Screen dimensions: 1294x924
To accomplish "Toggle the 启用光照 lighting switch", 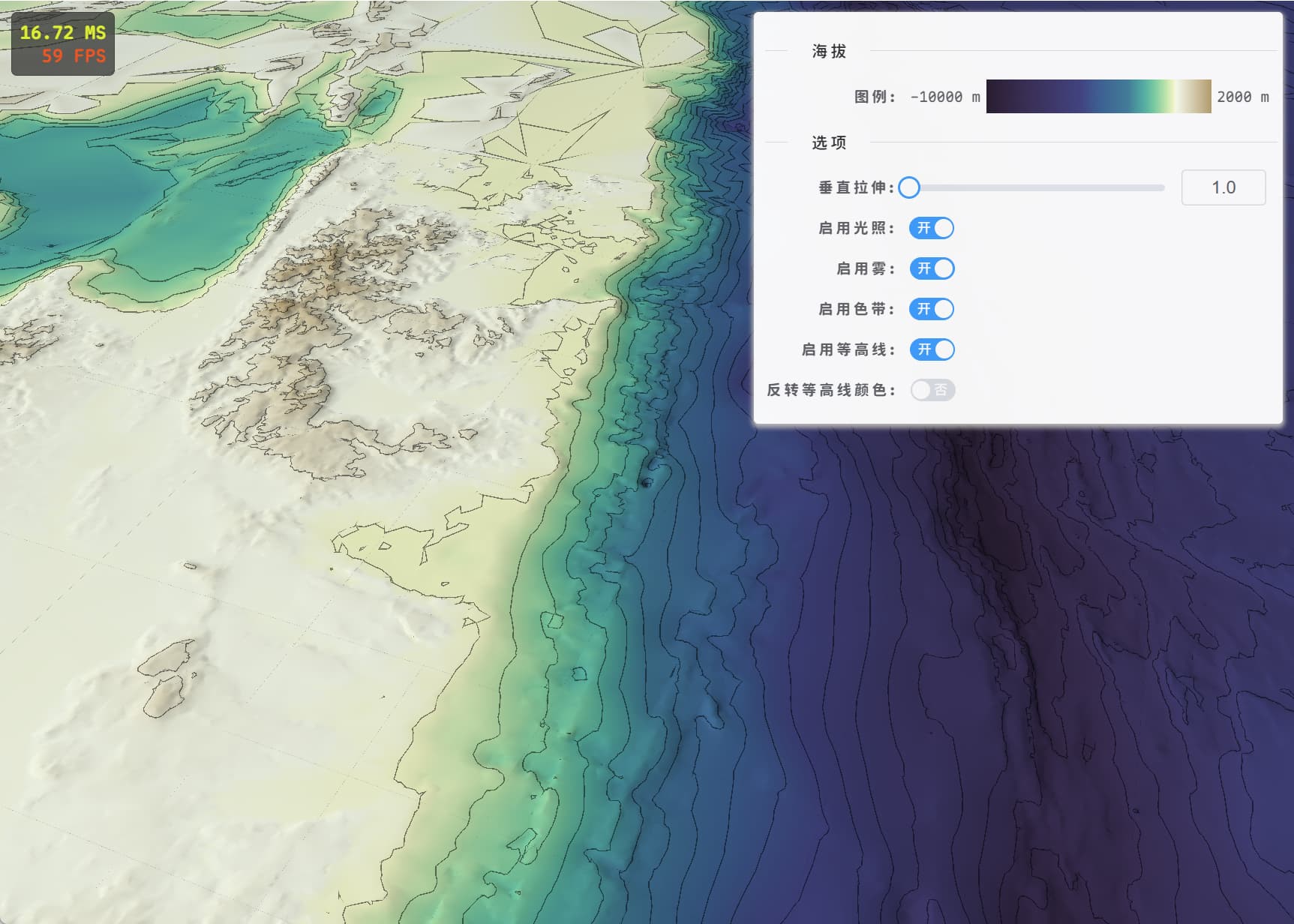I will [x=932, y=228].
